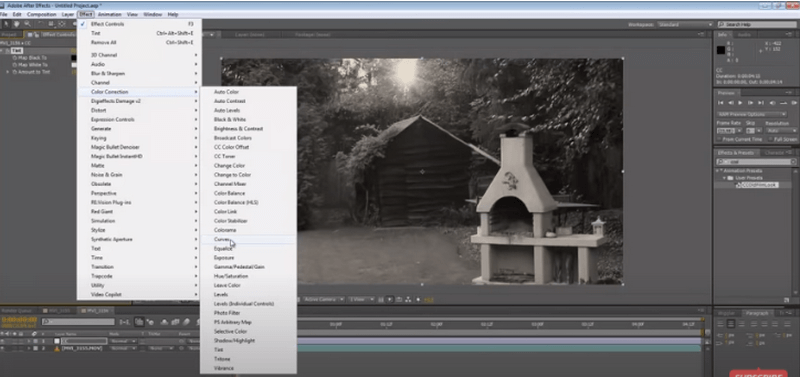Image resolution: width=800 pixels, height=377 pixels.
Task: Click the Info panel color sample swatch
Action: click(721, 49)
